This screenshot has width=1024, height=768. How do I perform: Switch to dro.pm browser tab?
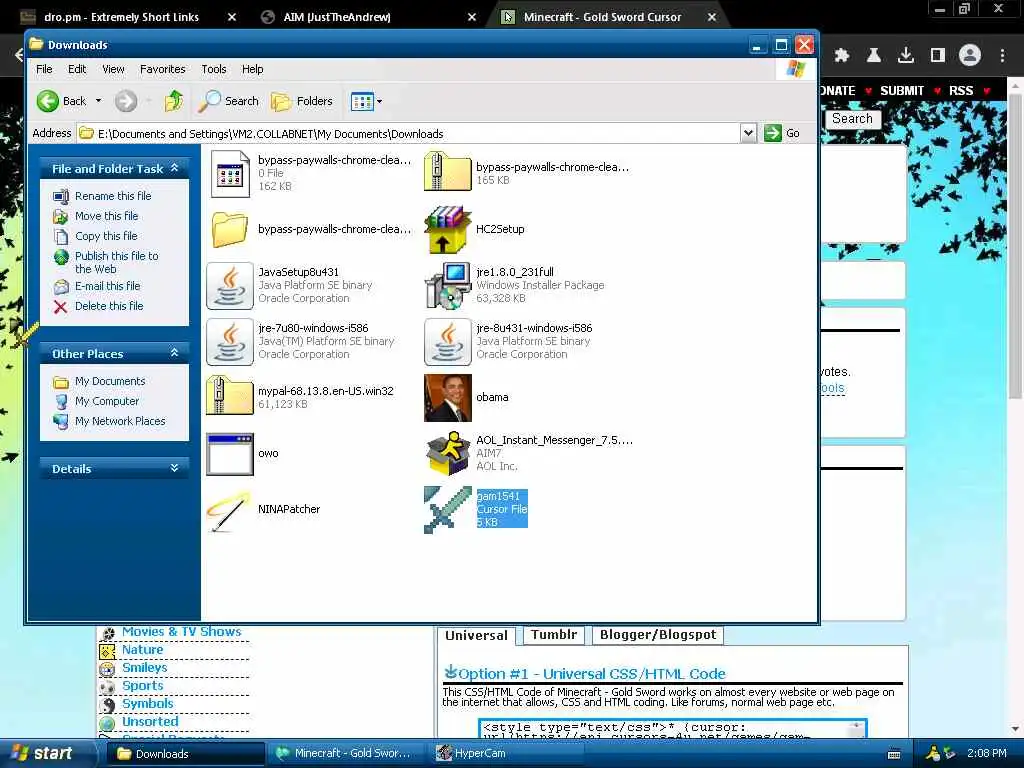[121, 17]
